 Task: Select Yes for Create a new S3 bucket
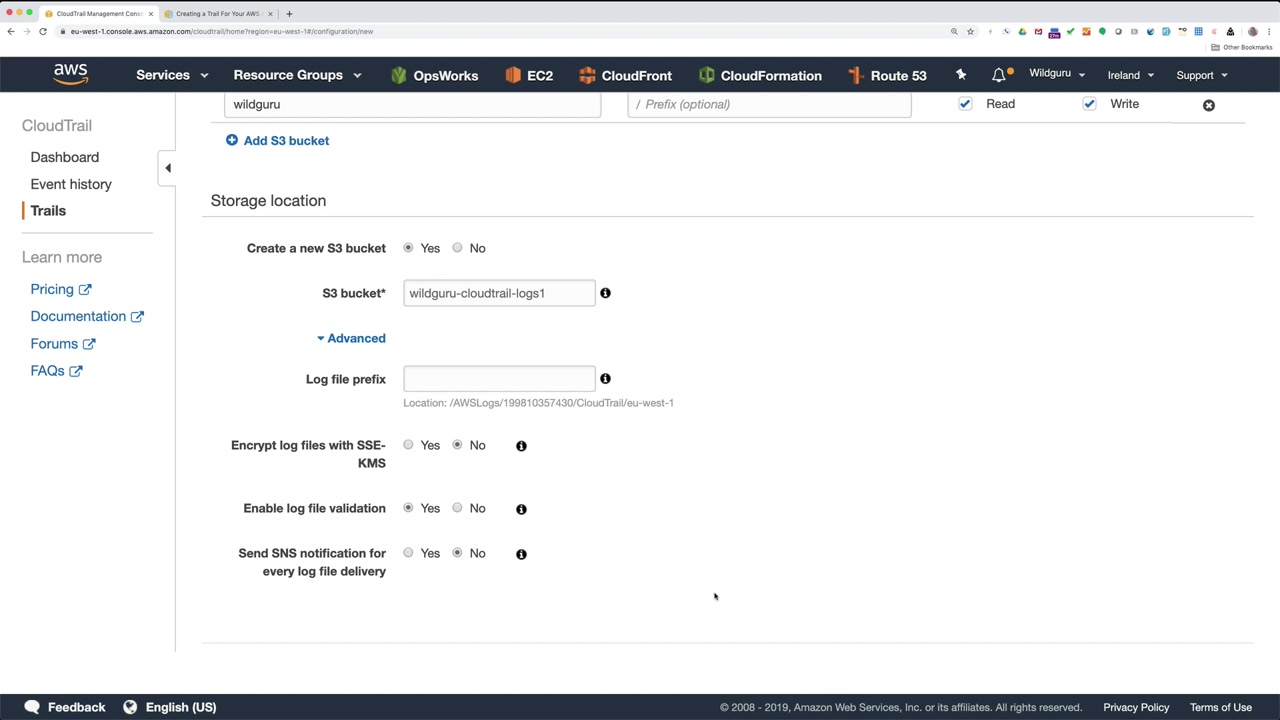pyautogui.click(x=408, y=248)
